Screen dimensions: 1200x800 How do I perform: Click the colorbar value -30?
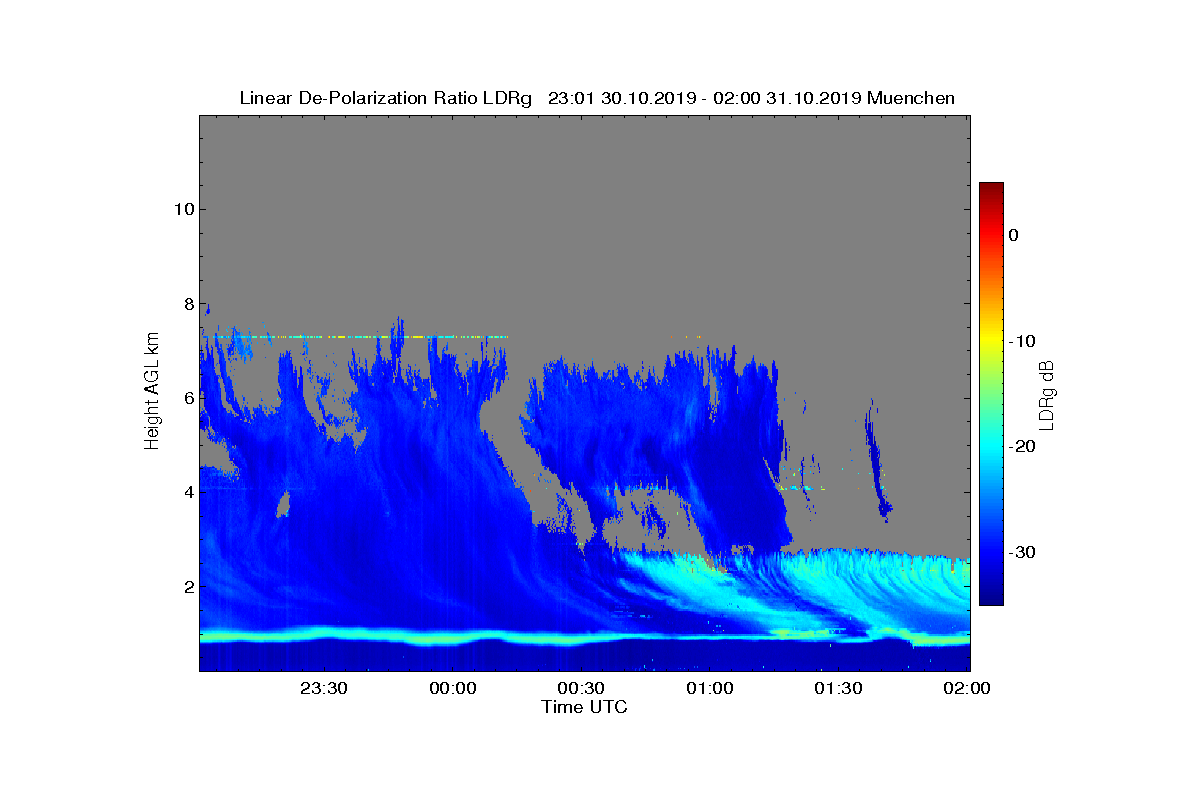(1021, 553)
